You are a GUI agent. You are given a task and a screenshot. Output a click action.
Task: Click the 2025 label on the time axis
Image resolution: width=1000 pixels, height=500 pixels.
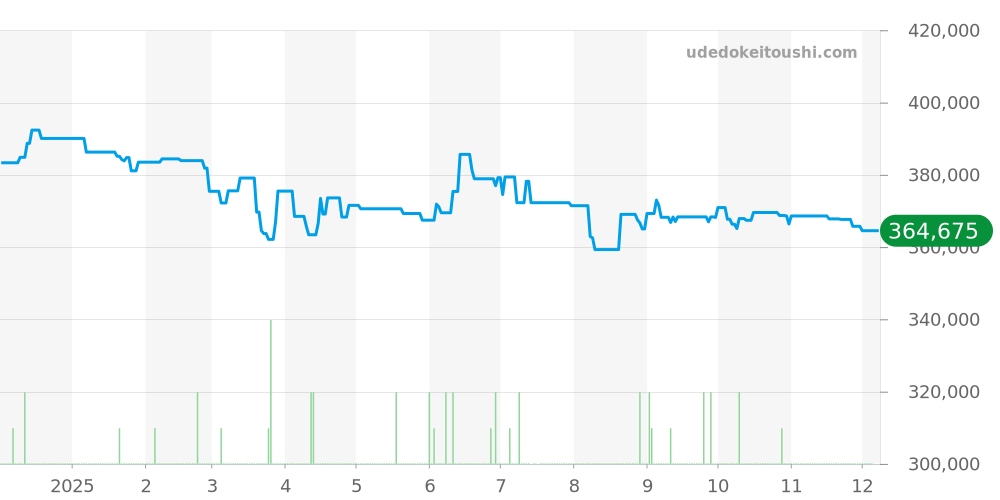(x=72, y=486)
